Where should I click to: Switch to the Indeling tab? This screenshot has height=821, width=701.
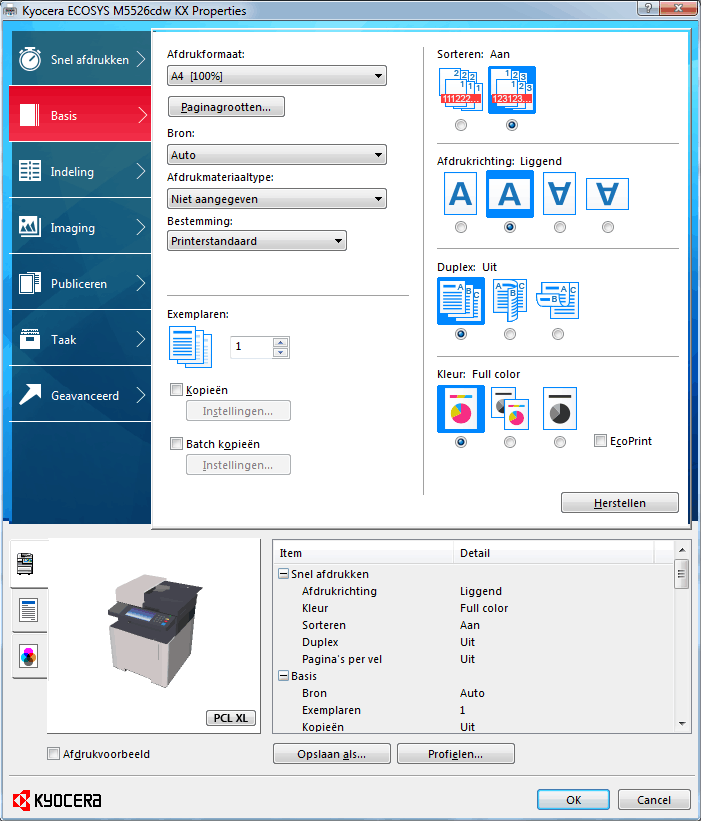coord(81,171)
